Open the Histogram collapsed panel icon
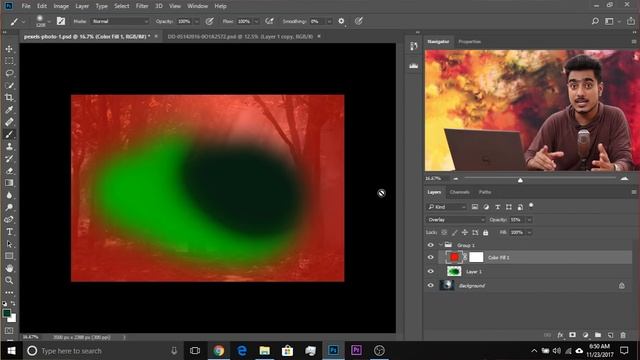The width and height of the screenshot is (640, 360). (x=413, y=66)
